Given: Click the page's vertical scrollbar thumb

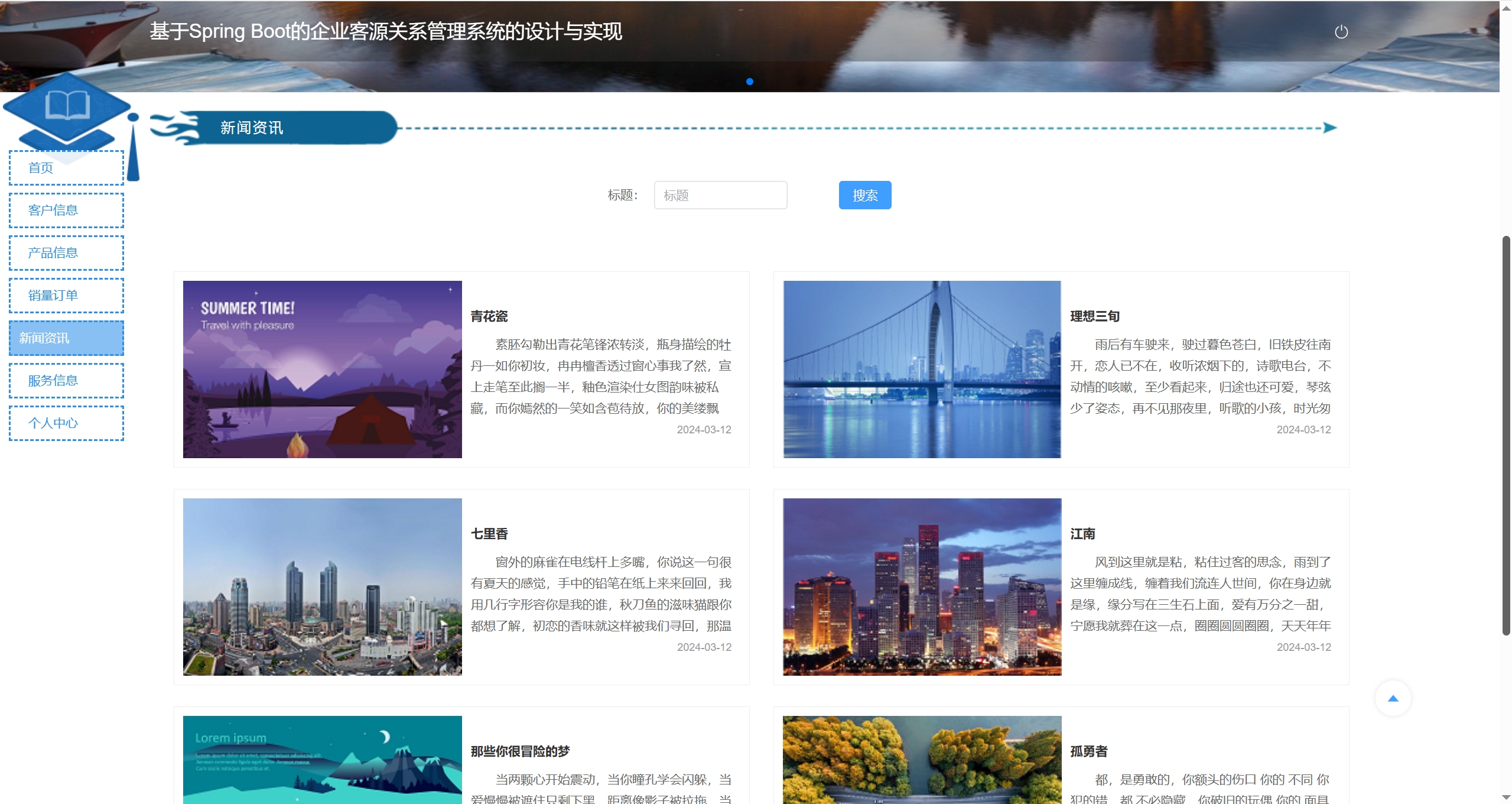Looking at the screenshot, I should pyautogui.click(x=1506, y=436).
